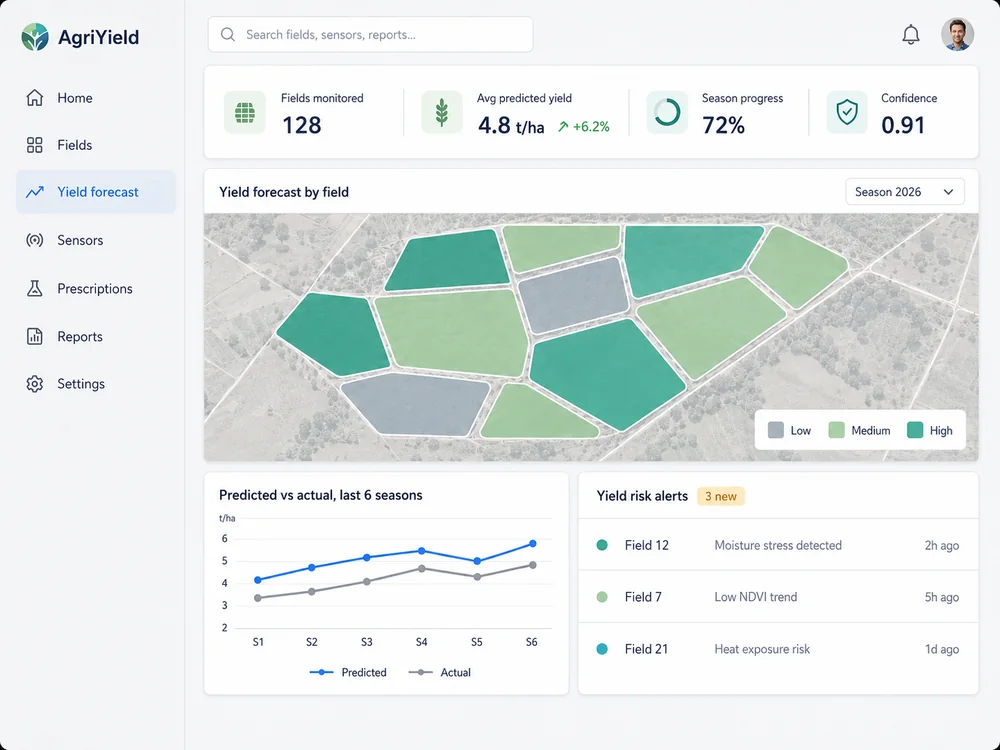Click the 2h ago timestamp

[x=942, y=545]
